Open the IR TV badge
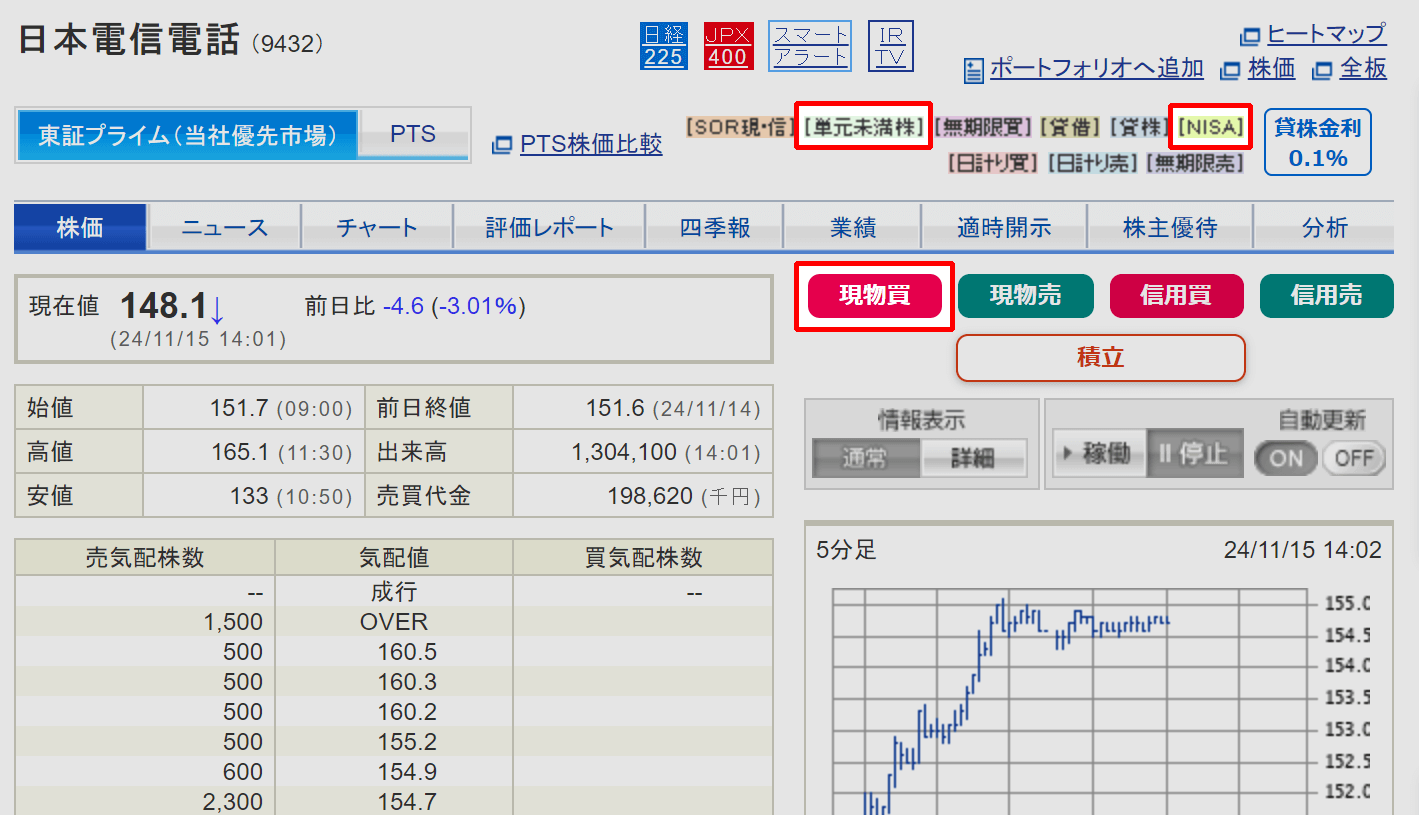1419x815 pixels. point(890,46)
